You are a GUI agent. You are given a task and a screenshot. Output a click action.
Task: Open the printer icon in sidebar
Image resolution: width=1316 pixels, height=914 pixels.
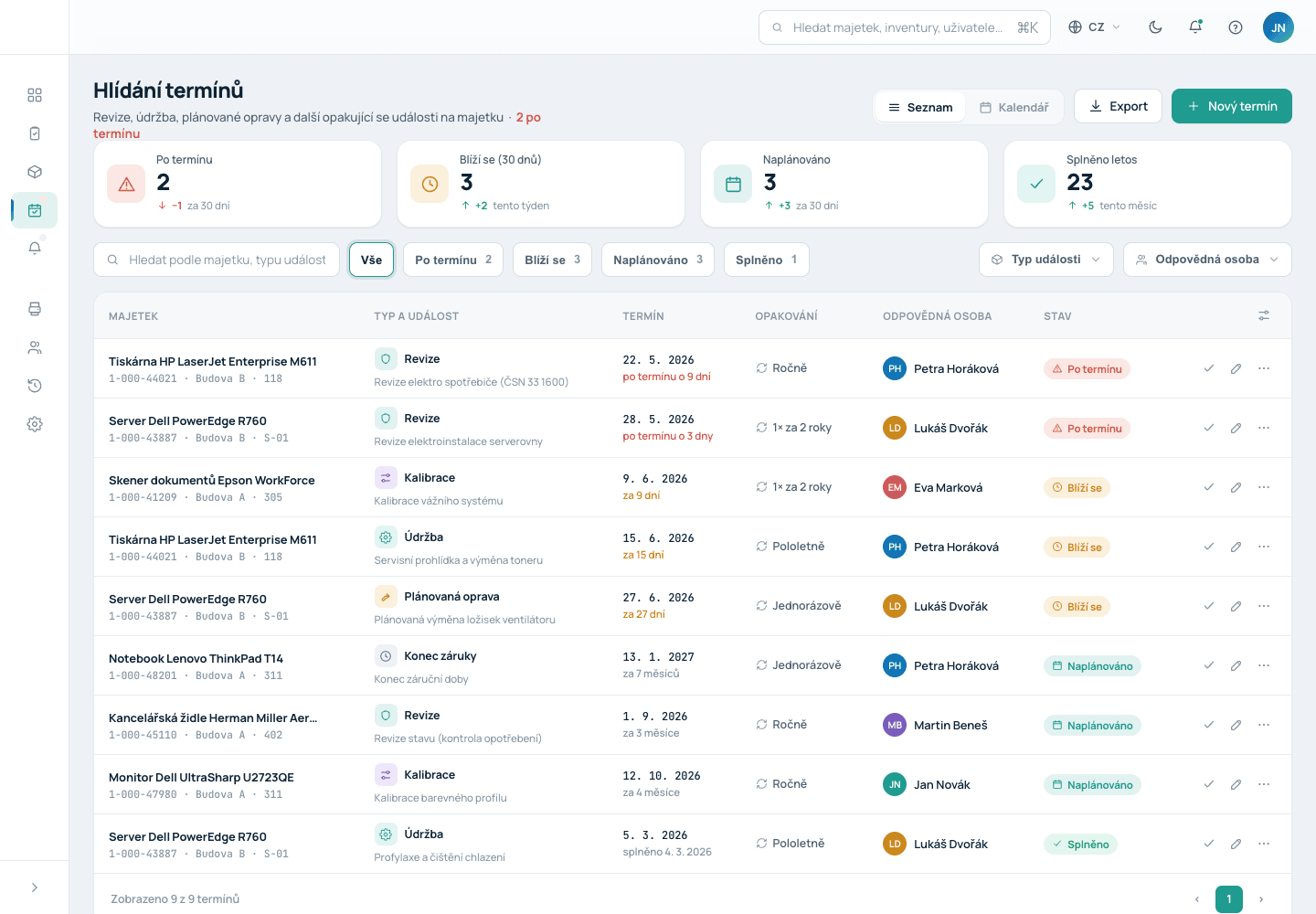pos(35,309)
